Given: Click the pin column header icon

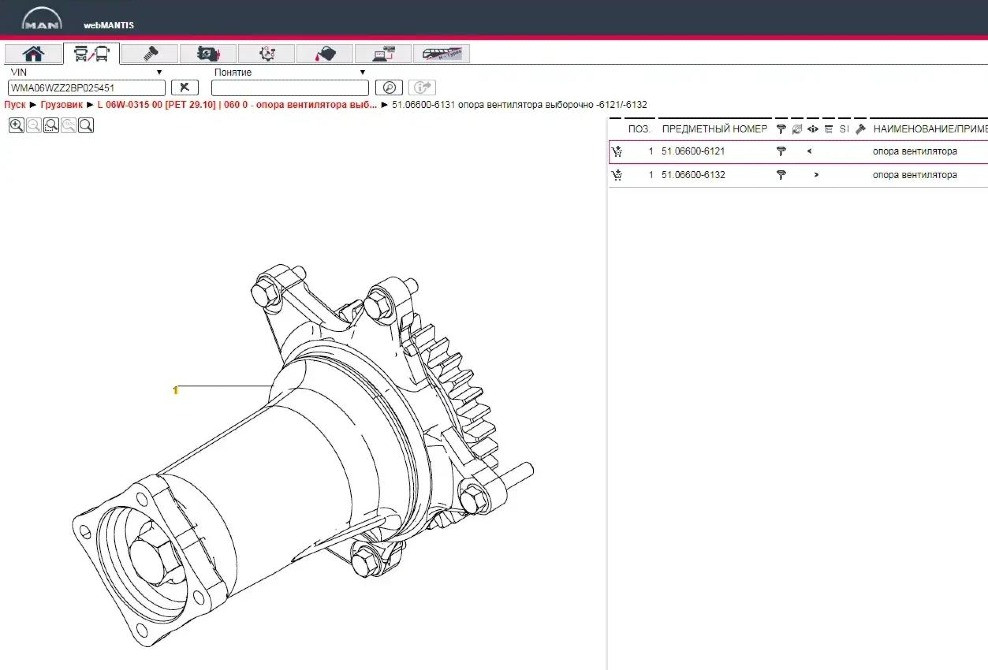Looking at the screenshot, I should (781, 129).
